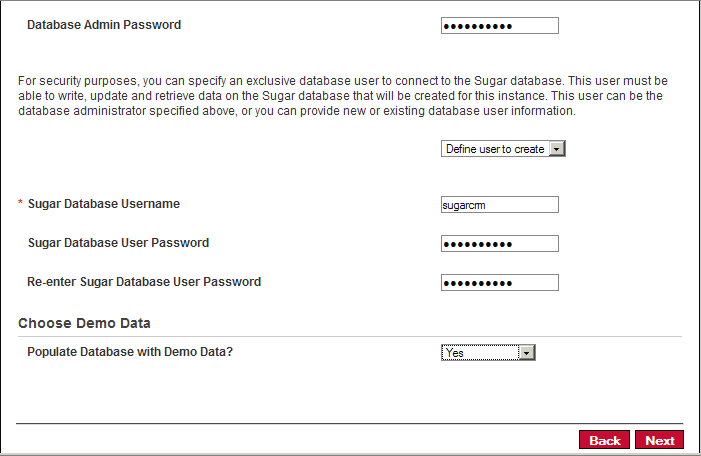The image size is (701, 456).
Task: Focus the Sugar Database Username field
Action: click(x=499, y=205)
